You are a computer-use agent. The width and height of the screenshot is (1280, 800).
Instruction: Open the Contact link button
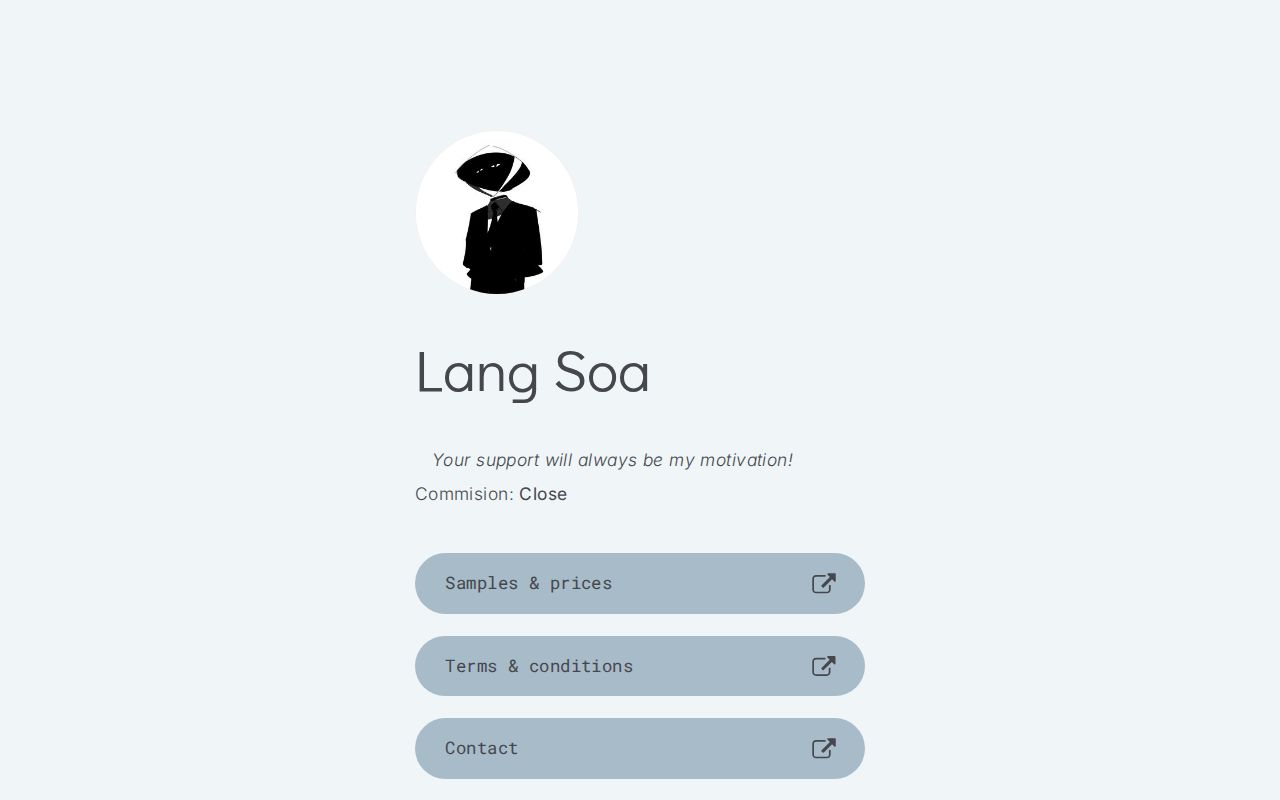point(640,749)
